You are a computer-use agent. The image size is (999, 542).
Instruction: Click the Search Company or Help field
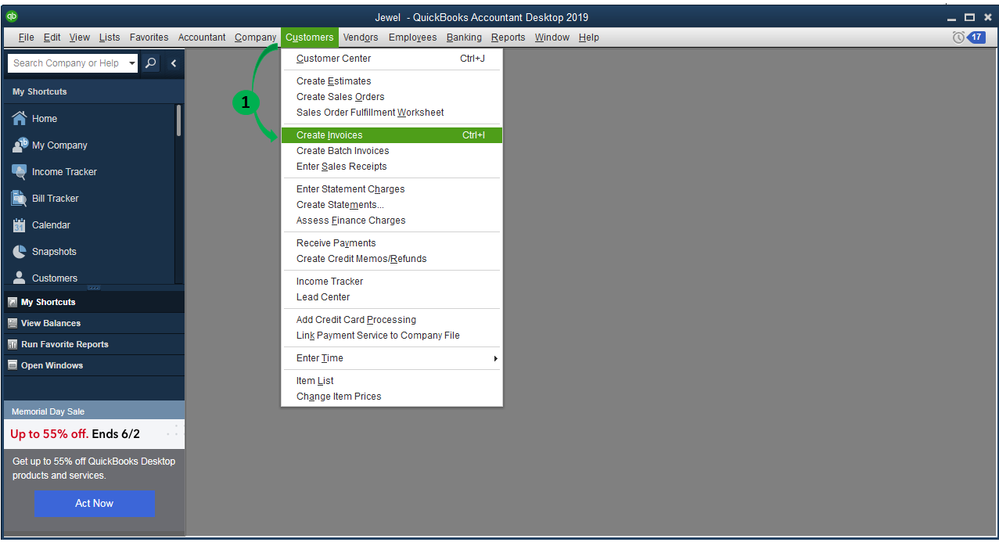click(68, 63)
